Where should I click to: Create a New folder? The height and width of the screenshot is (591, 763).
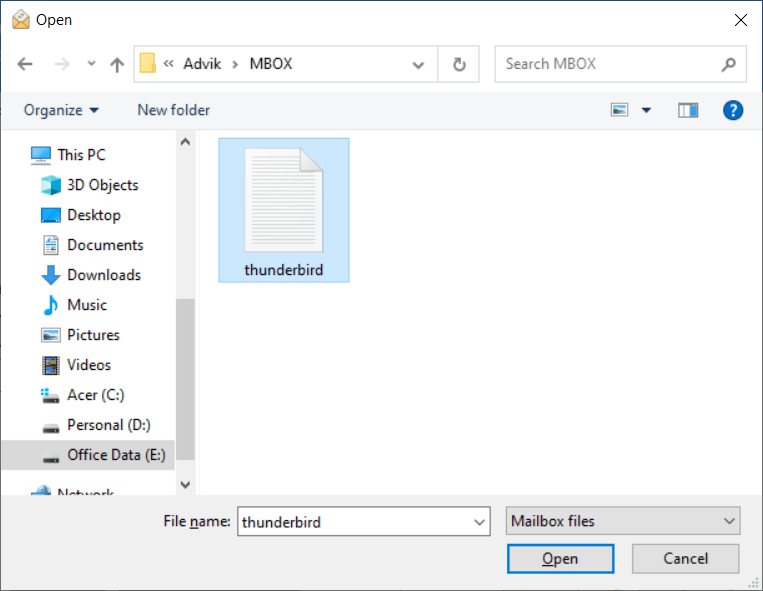(x=174, y=110)
